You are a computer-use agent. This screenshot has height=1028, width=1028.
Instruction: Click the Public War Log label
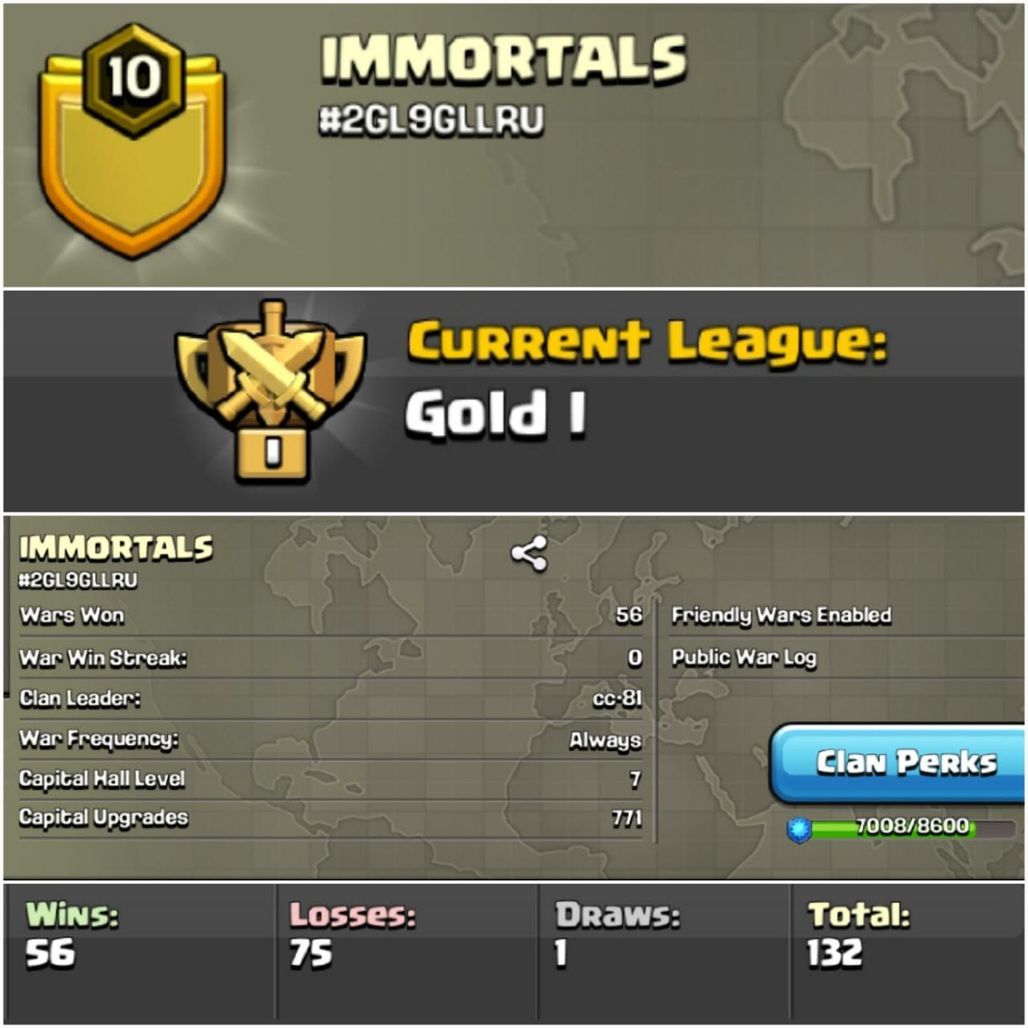[744, 658]
